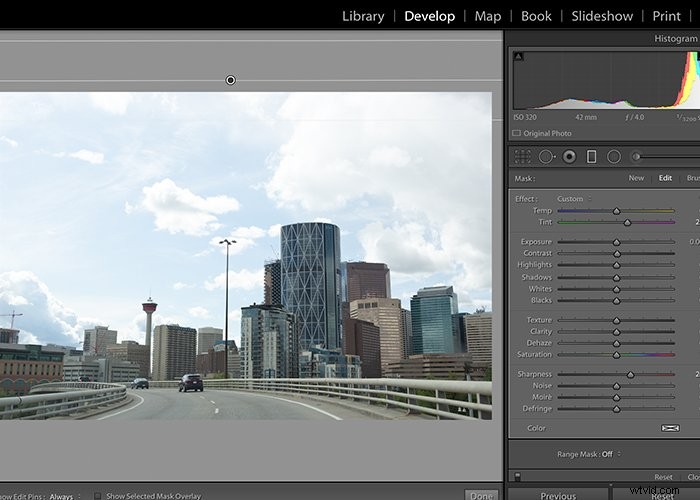This screenshot has width=700, height=500.
Task: Click the 42 mm focal length text
Action: (586, 117)
